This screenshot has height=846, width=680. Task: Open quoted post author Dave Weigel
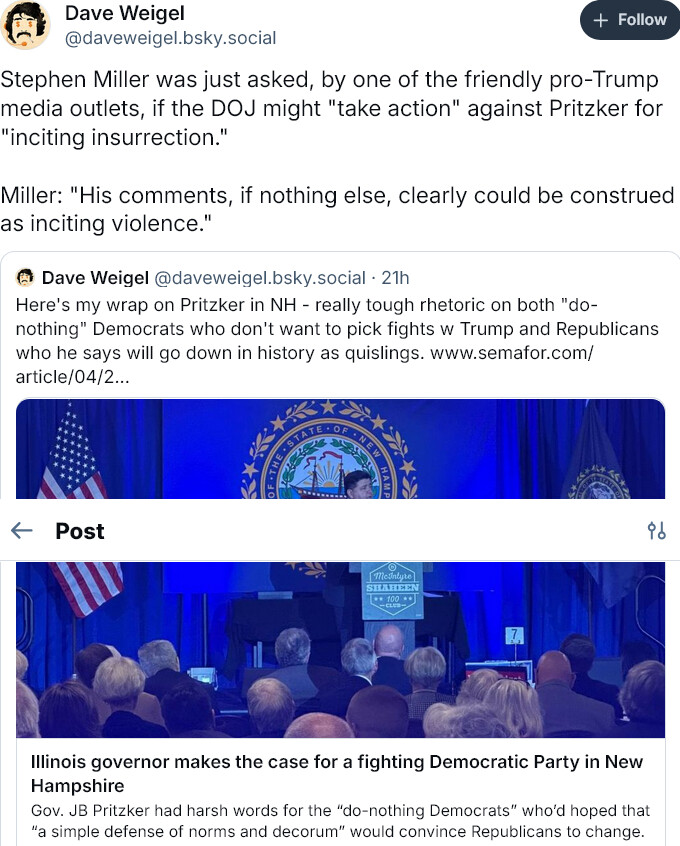point(95,278)
